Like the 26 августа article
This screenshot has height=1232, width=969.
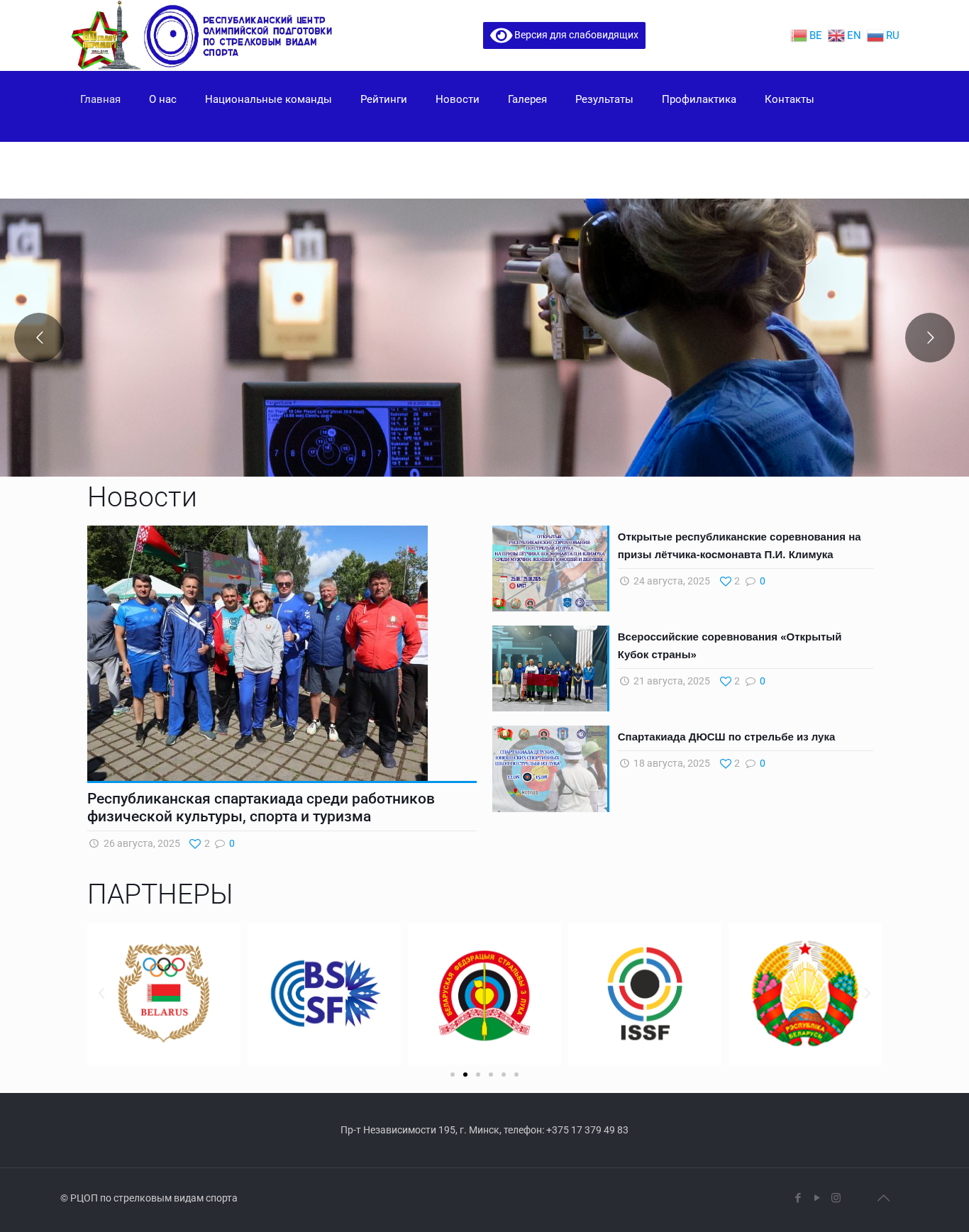(199, 843)
